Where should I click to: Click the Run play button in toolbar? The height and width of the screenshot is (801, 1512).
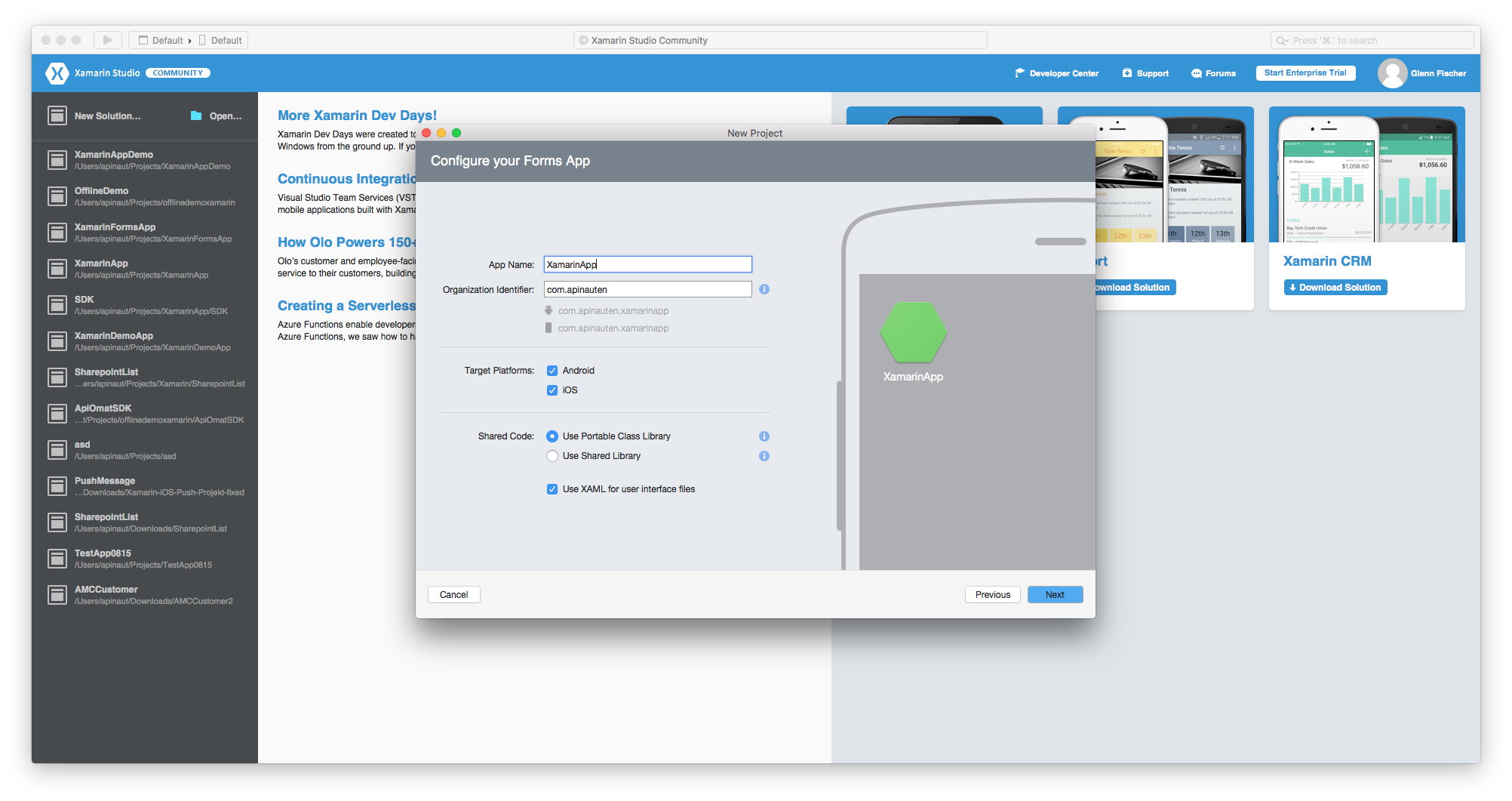coord(107,40)
